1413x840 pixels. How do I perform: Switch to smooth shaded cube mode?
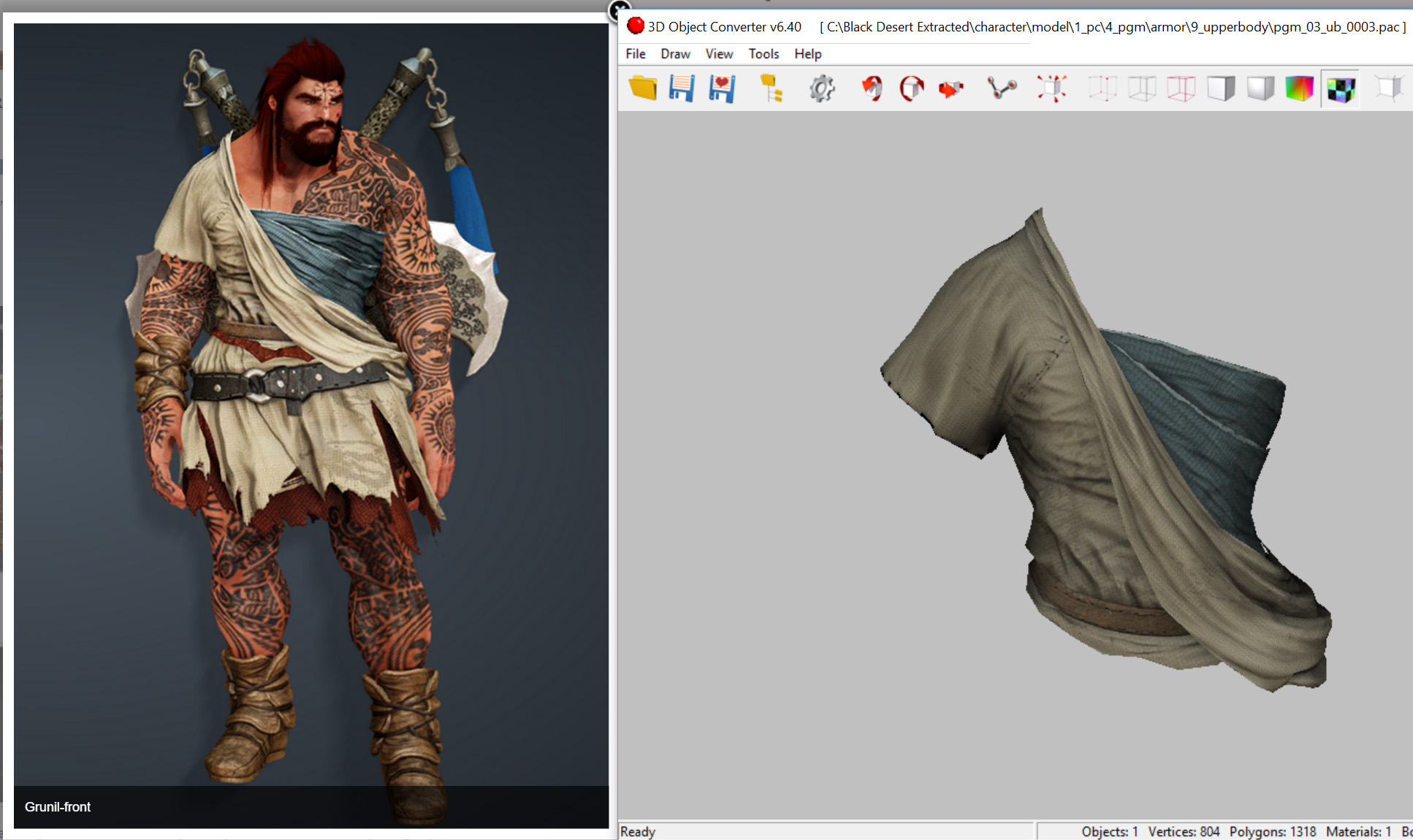[1260, 88]
